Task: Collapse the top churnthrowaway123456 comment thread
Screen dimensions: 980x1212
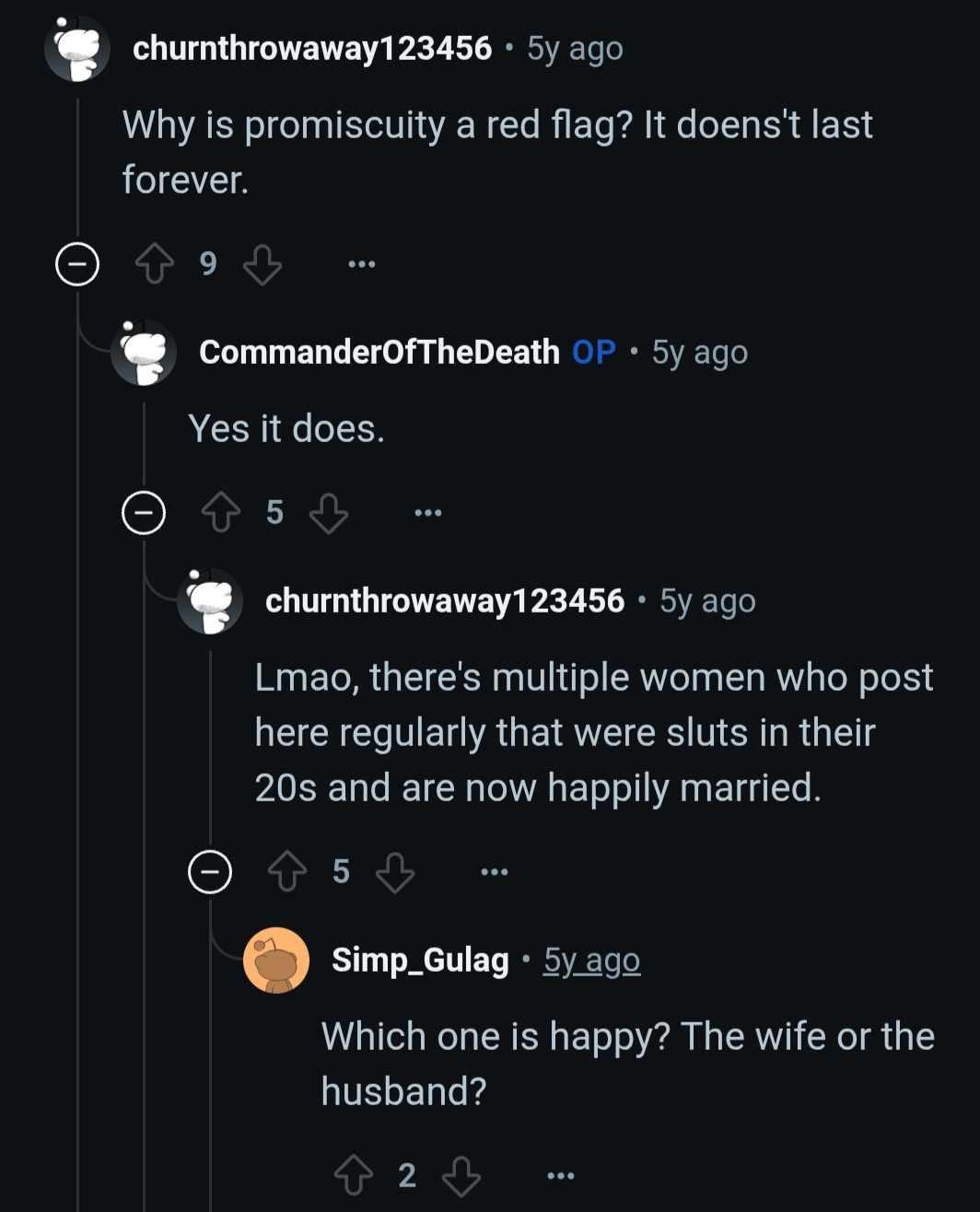Action: click(x=77, y=265)
